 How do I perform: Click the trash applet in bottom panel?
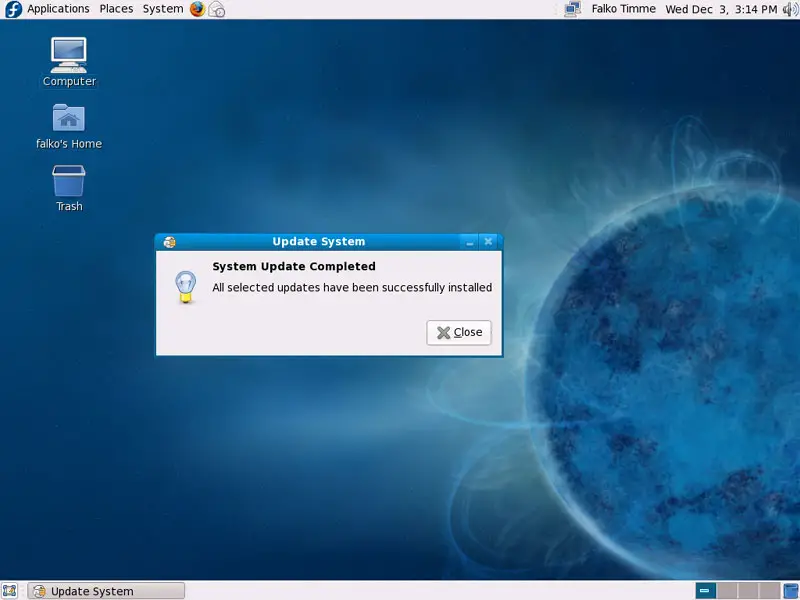(791, 591)
